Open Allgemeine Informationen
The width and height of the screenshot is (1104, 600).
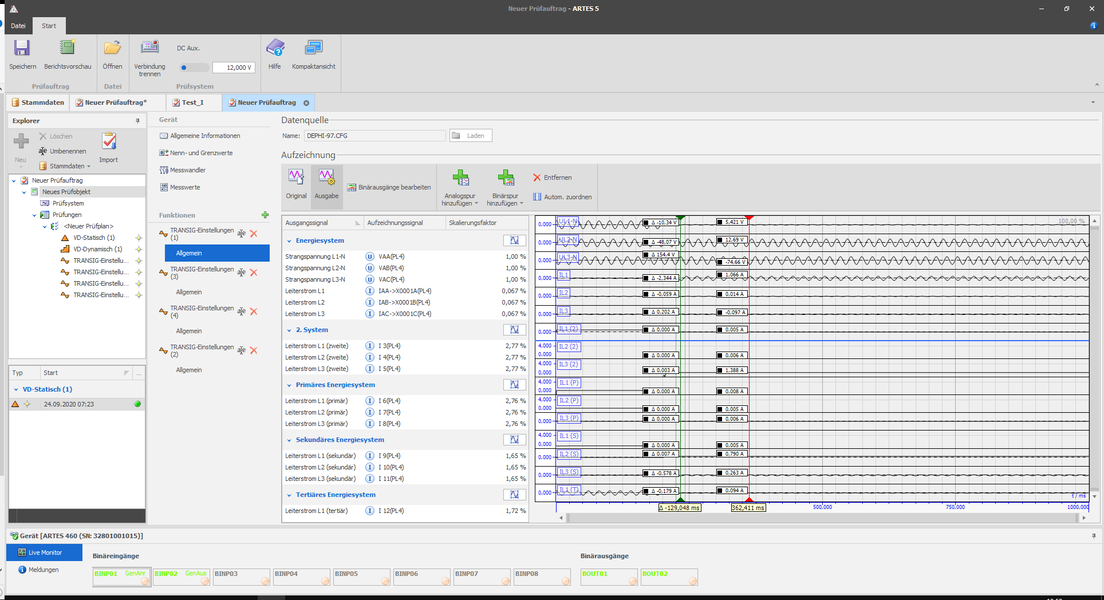200,136
